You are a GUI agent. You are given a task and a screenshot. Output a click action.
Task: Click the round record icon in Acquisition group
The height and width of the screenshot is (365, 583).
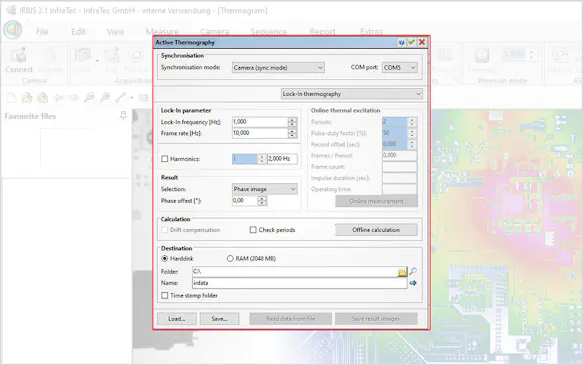coord(136,55)
